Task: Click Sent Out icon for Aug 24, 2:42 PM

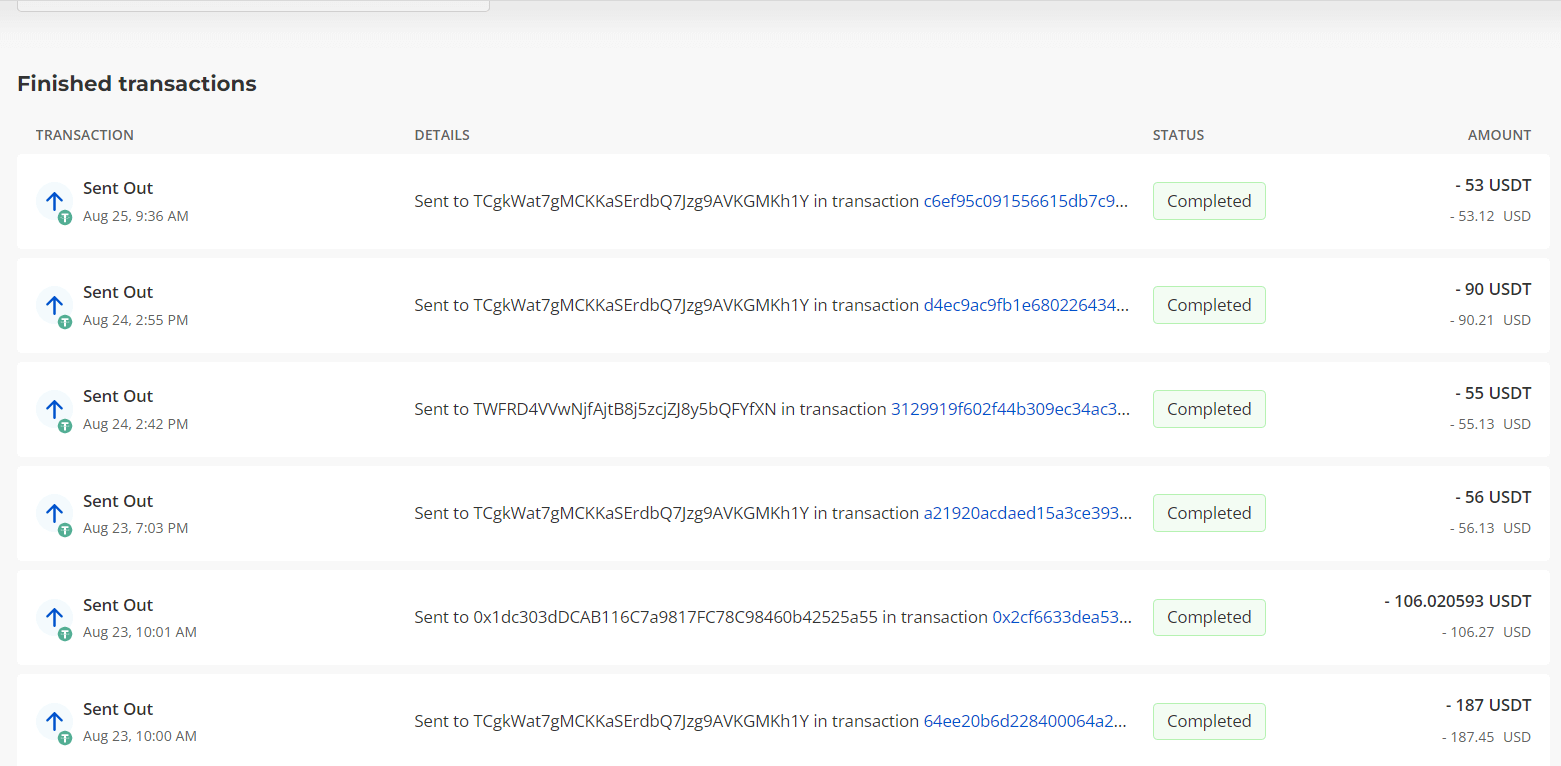Action: (54, 409)
